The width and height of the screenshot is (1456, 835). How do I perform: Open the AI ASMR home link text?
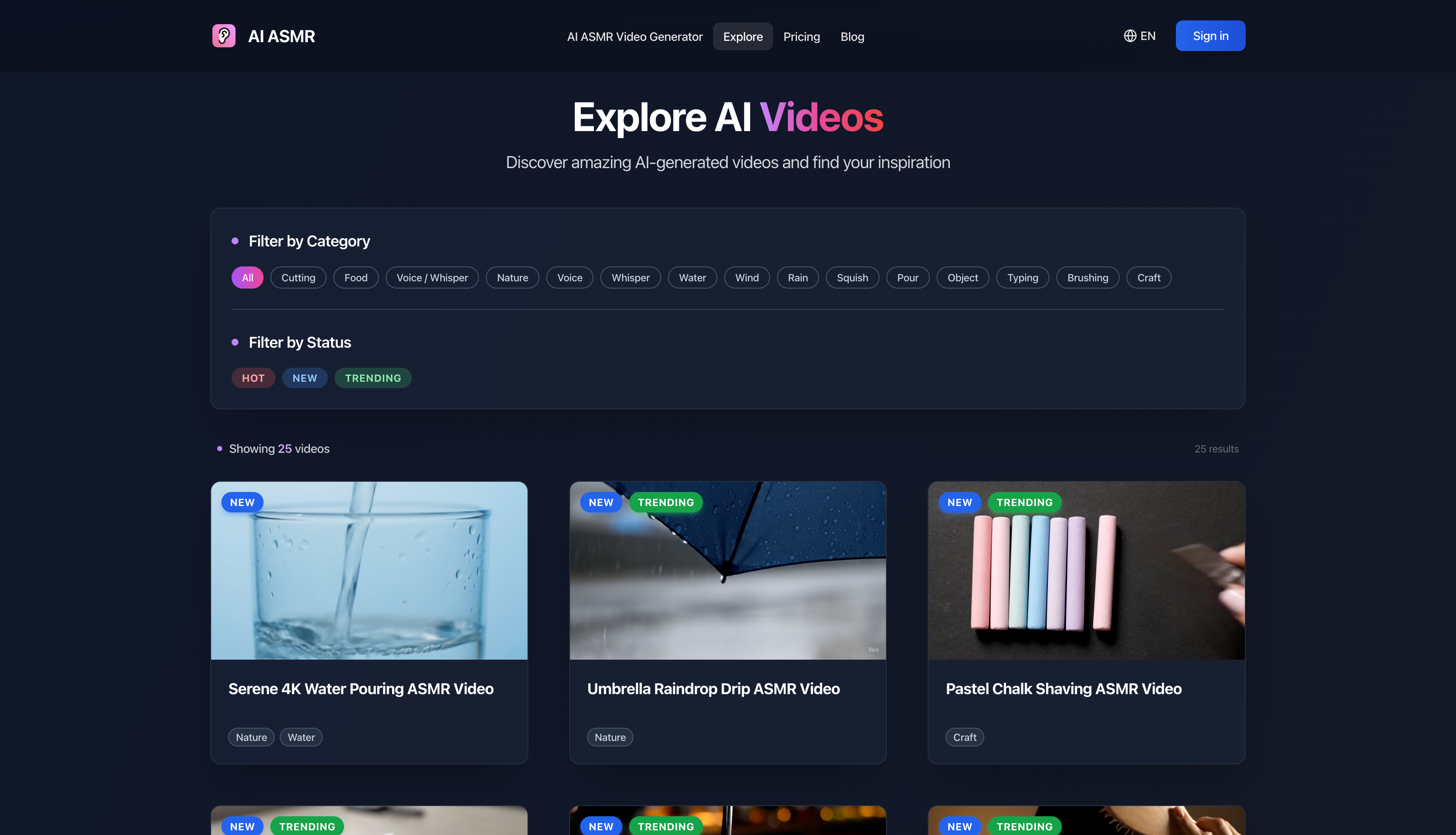(281, 36)
